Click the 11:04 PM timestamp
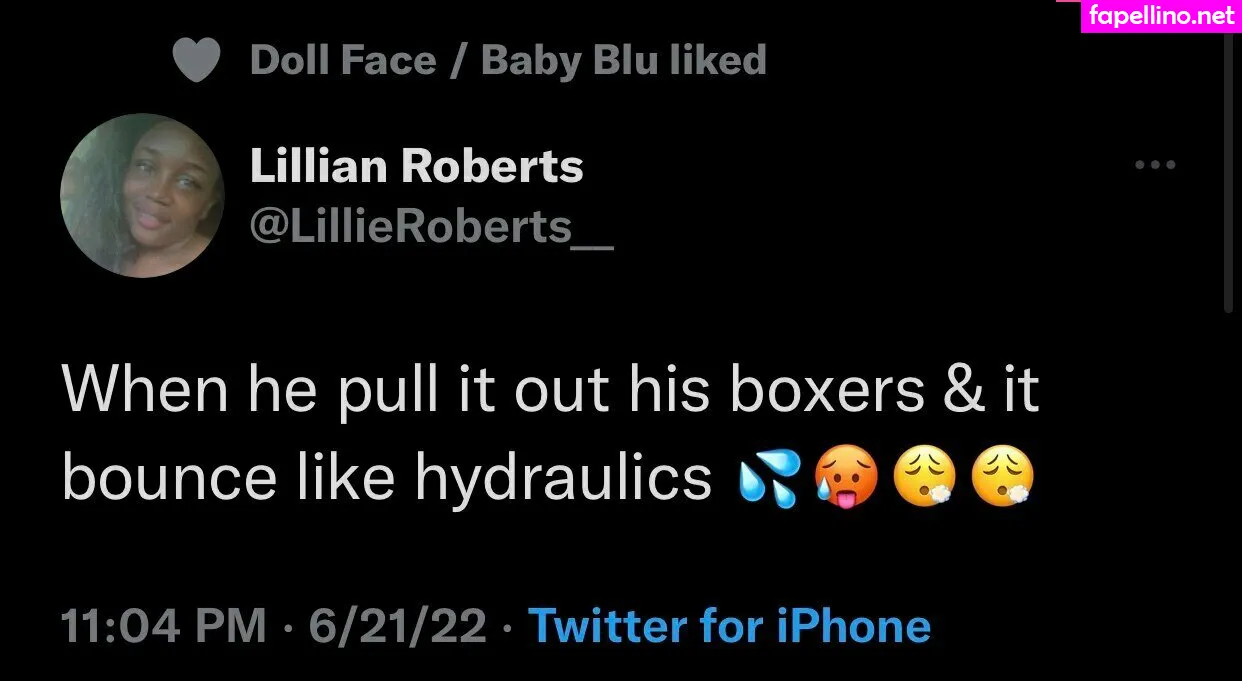 [x=165, y=626]
